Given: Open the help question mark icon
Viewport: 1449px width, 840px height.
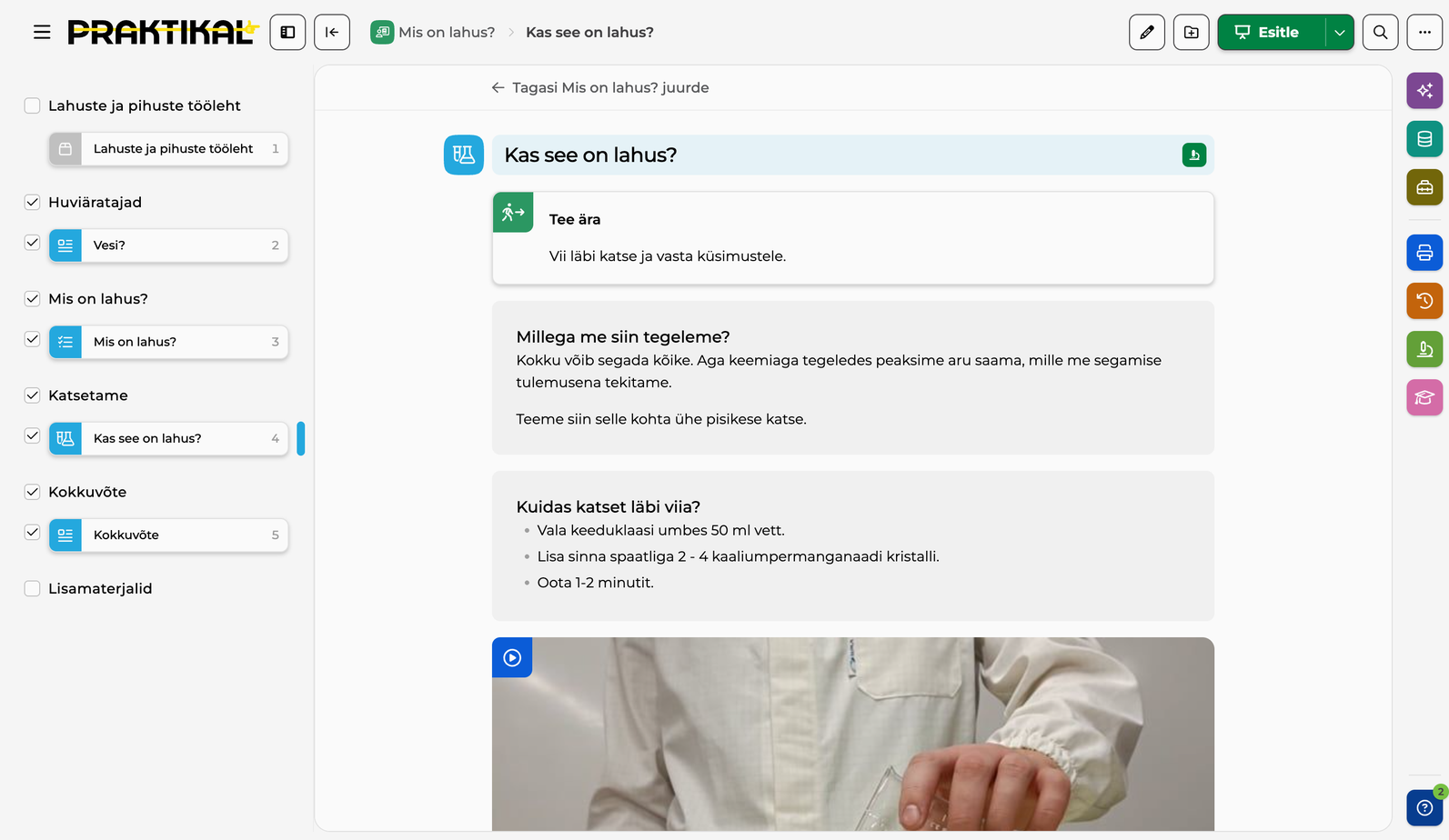Looking at the screenshot, I should pyautogui.click(x=1424, y=807).
